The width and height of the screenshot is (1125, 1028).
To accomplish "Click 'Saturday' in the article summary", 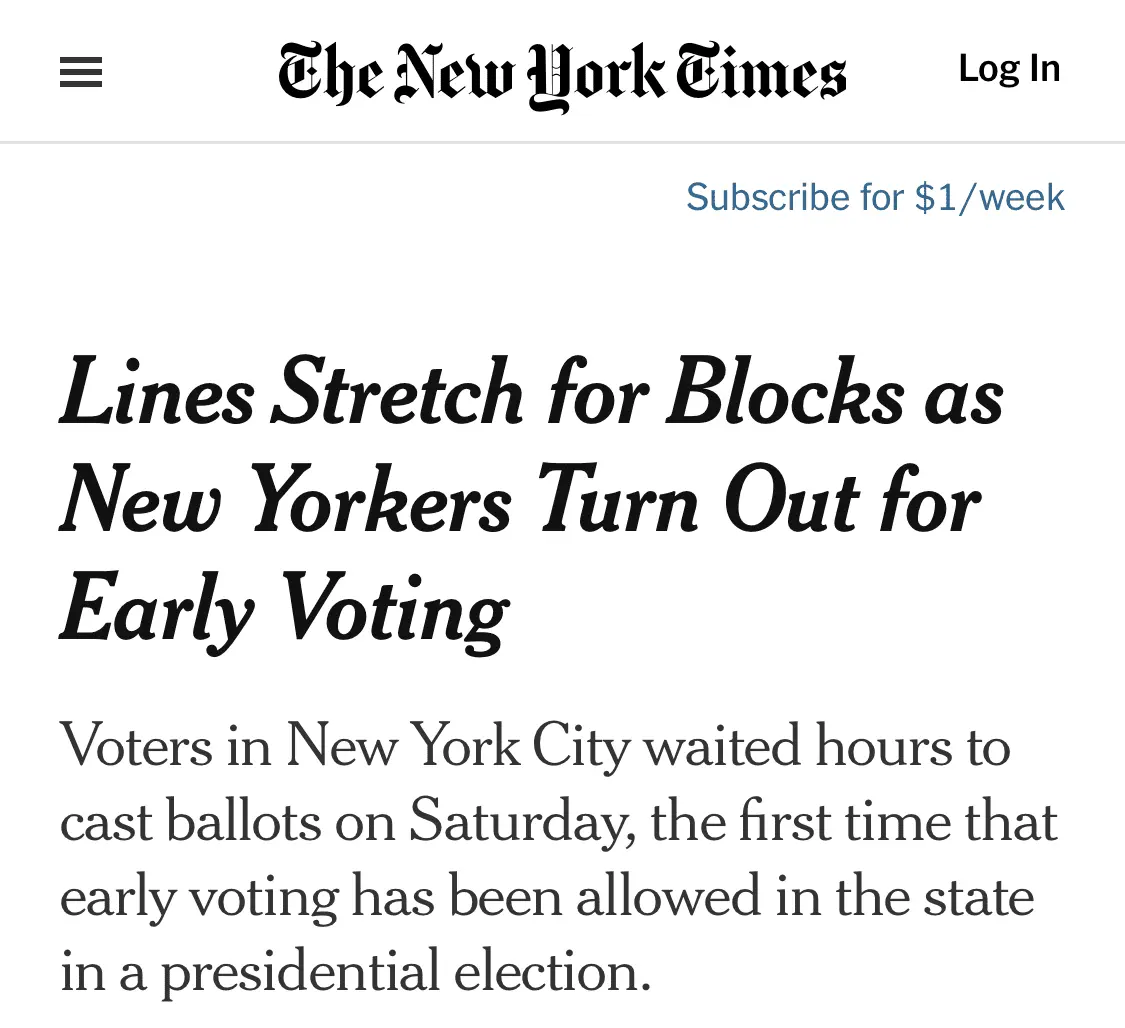I will (x=520, y=821).
